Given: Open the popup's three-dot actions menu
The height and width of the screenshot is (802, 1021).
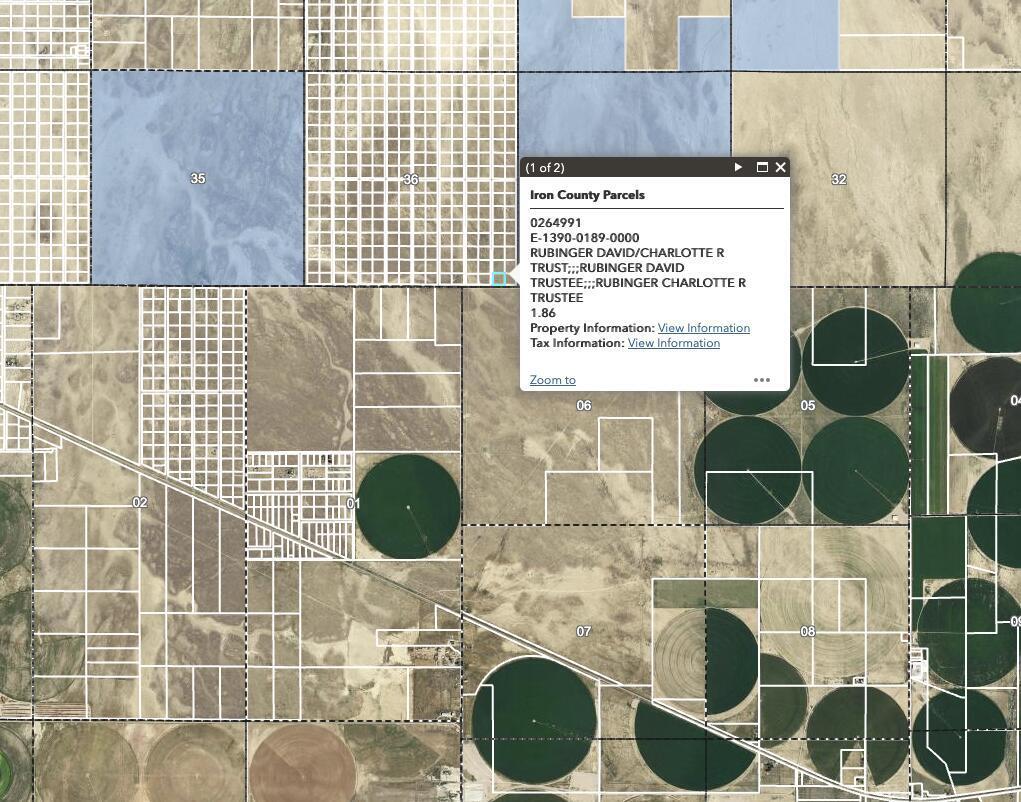Looking at the screenshot, I should [761, 380].
